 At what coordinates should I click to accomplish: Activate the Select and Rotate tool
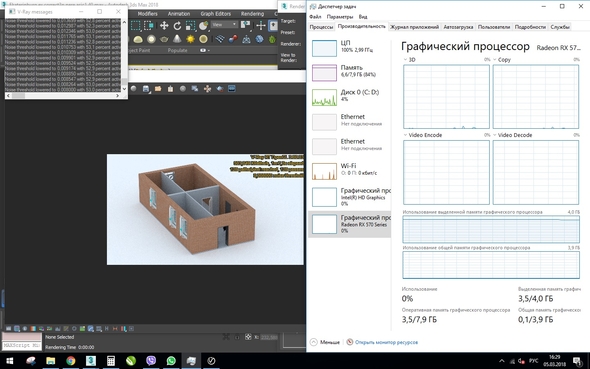click(x=177, y=26)
